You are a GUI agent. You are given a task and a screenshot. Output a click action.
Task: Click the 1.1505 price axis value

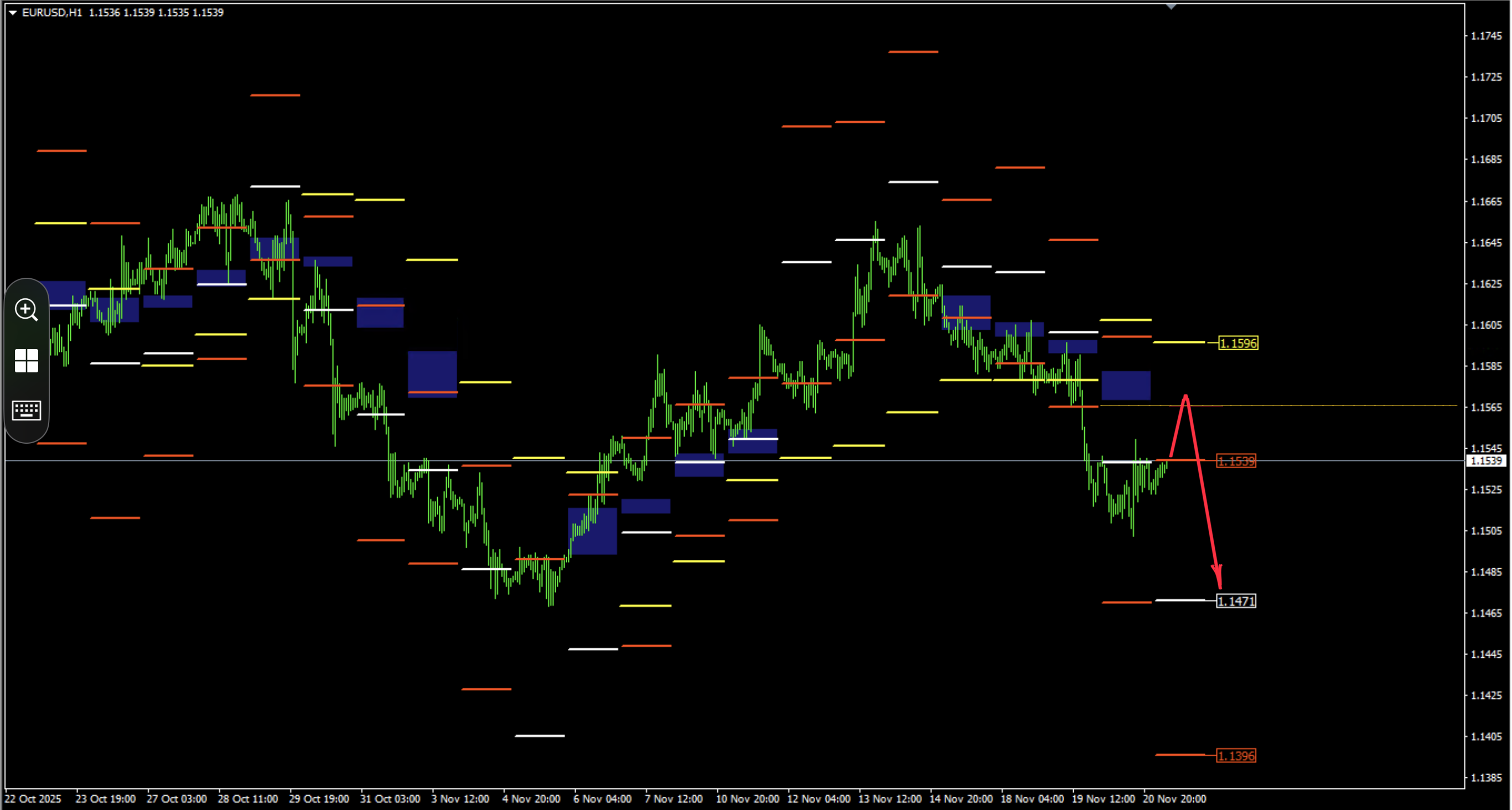[x=1486, y=531]
